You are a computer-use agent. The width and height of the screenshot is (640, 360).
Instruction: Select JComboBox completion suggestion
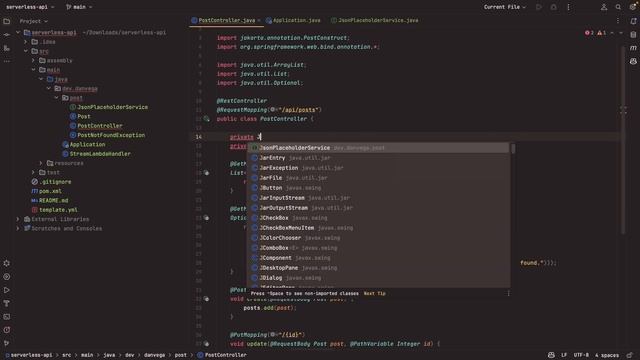(x=378, y=248)
